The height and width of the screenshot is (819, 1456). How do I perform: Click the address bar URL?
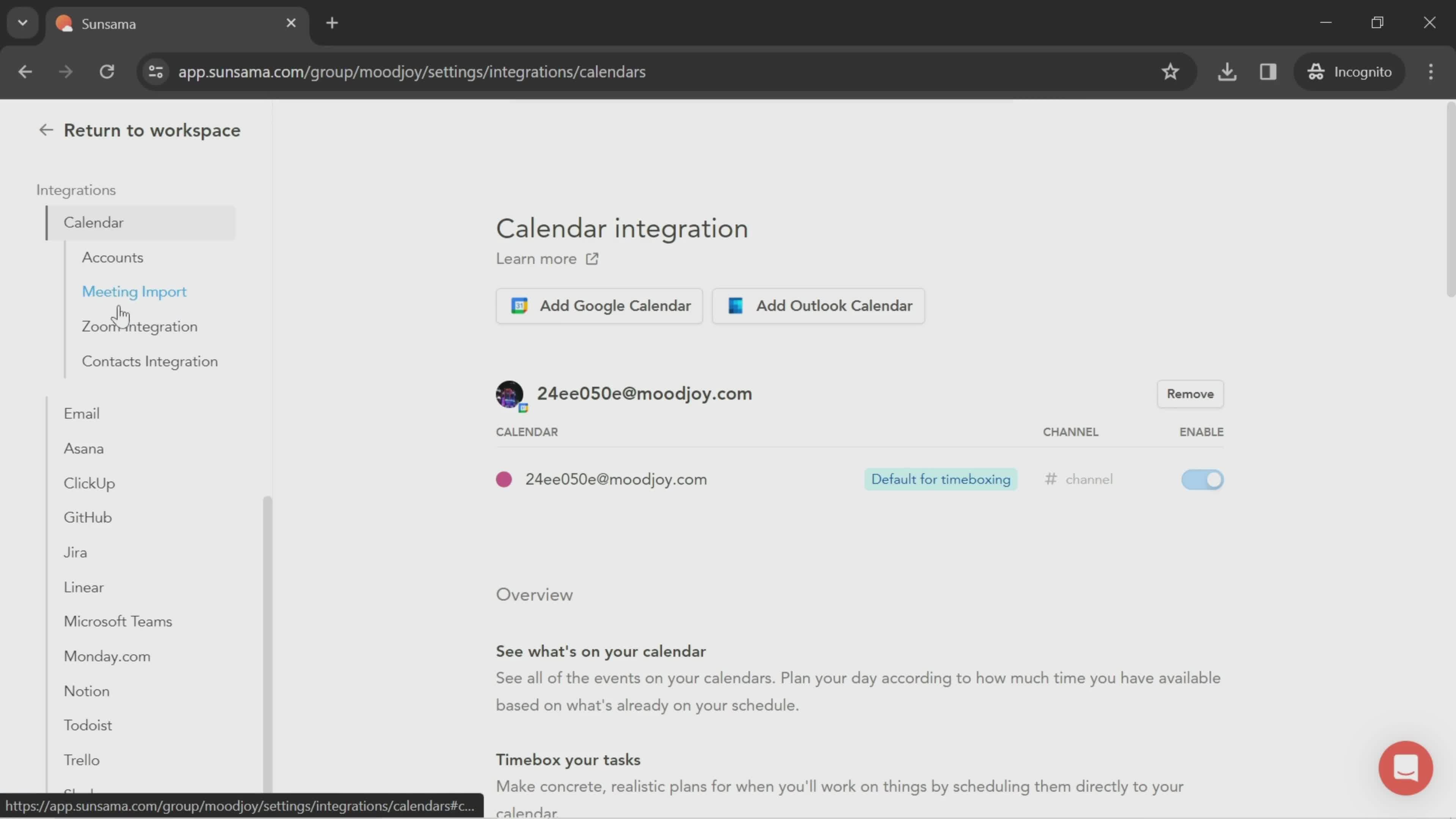tap(411, 72)
